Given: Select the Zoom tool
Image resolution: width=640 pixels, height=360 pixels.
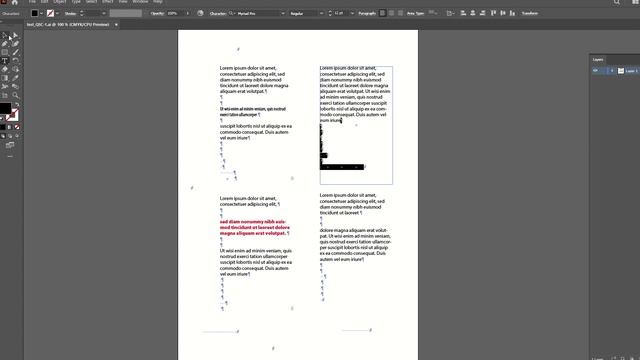Looking at the screenshot, I should pyautogui.click(x=15, y=95).
